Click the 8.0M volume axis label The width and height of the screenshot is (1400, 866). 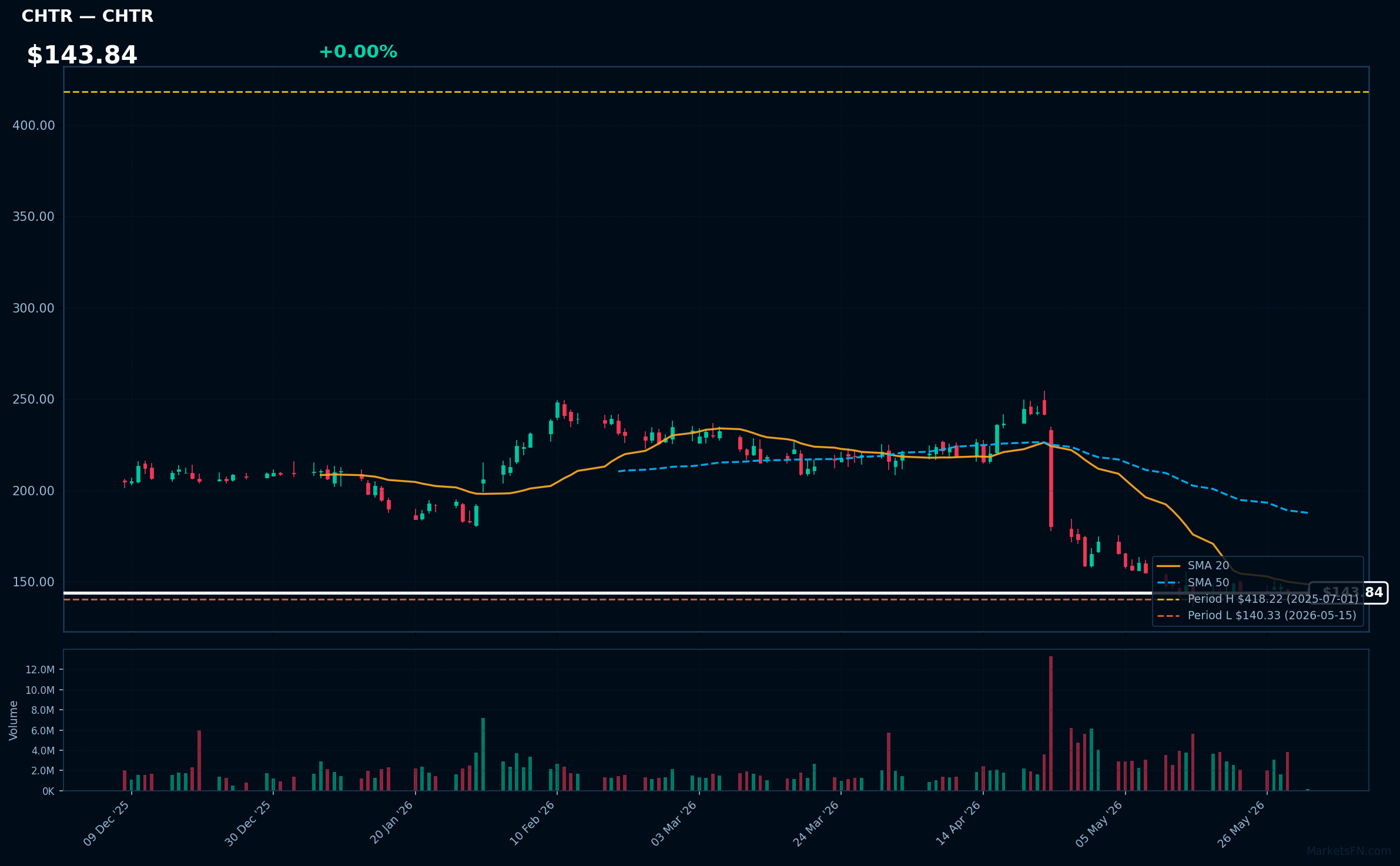(x=43, y=710)
